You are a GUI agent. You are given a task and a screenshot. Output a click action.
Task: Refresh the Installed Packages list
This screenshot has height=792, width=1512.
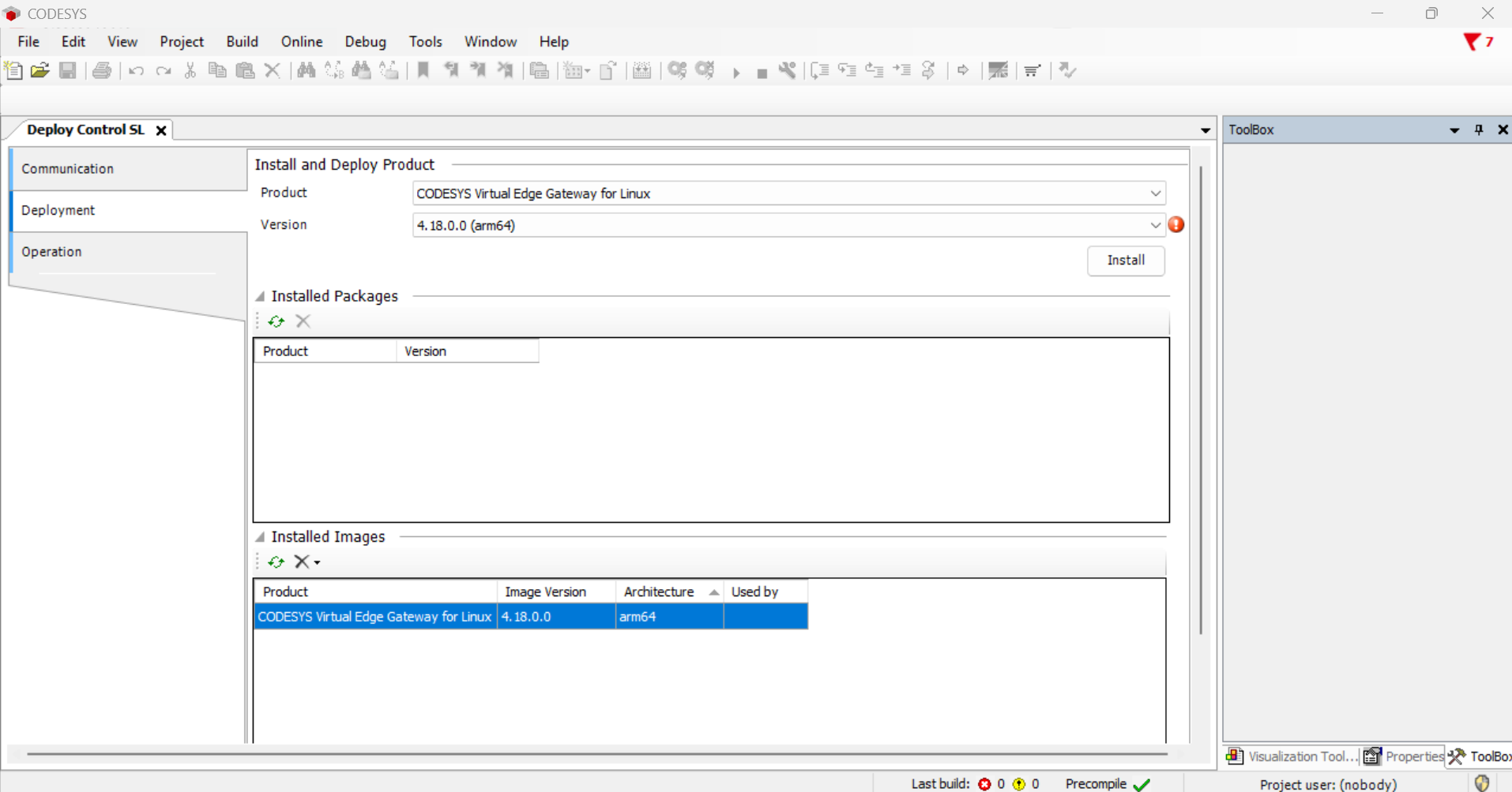pos(276,321)
